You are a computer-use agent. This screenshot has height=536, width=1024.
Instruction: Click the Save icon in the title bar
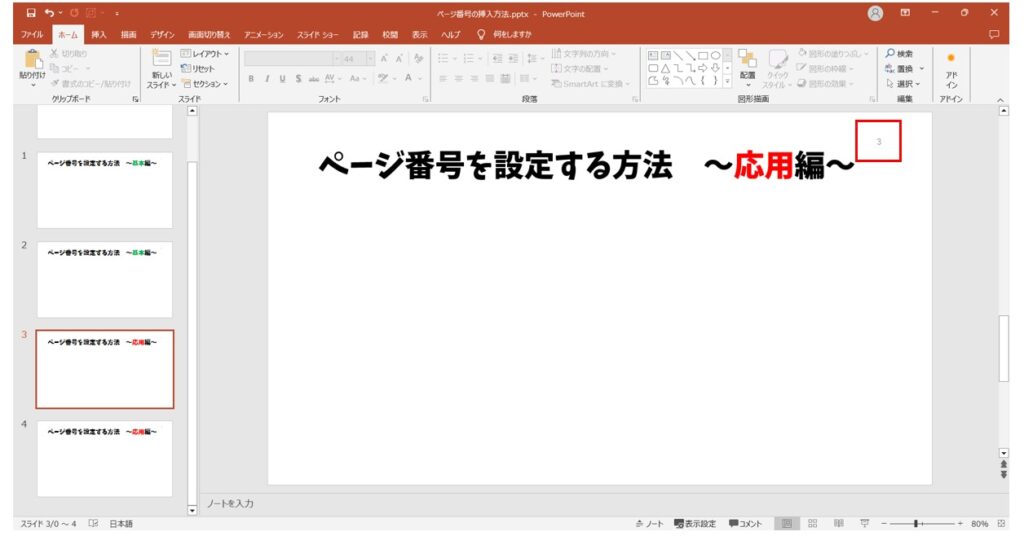pyautogui.click(x=31, y=13)
